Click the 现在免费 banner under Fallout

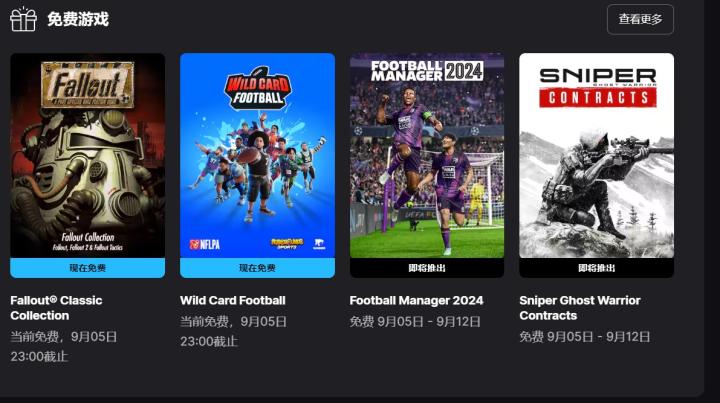pos(88,268)
